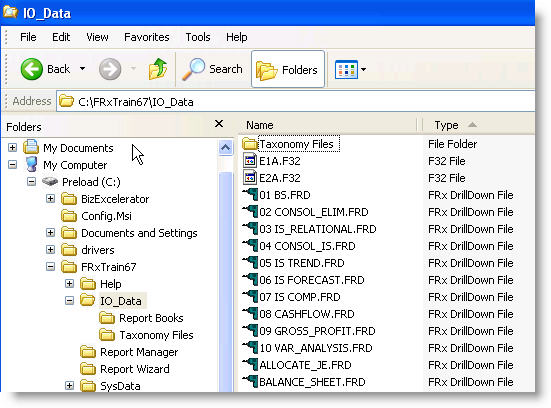Close the Folders pane with X

[x=219, y=124]
